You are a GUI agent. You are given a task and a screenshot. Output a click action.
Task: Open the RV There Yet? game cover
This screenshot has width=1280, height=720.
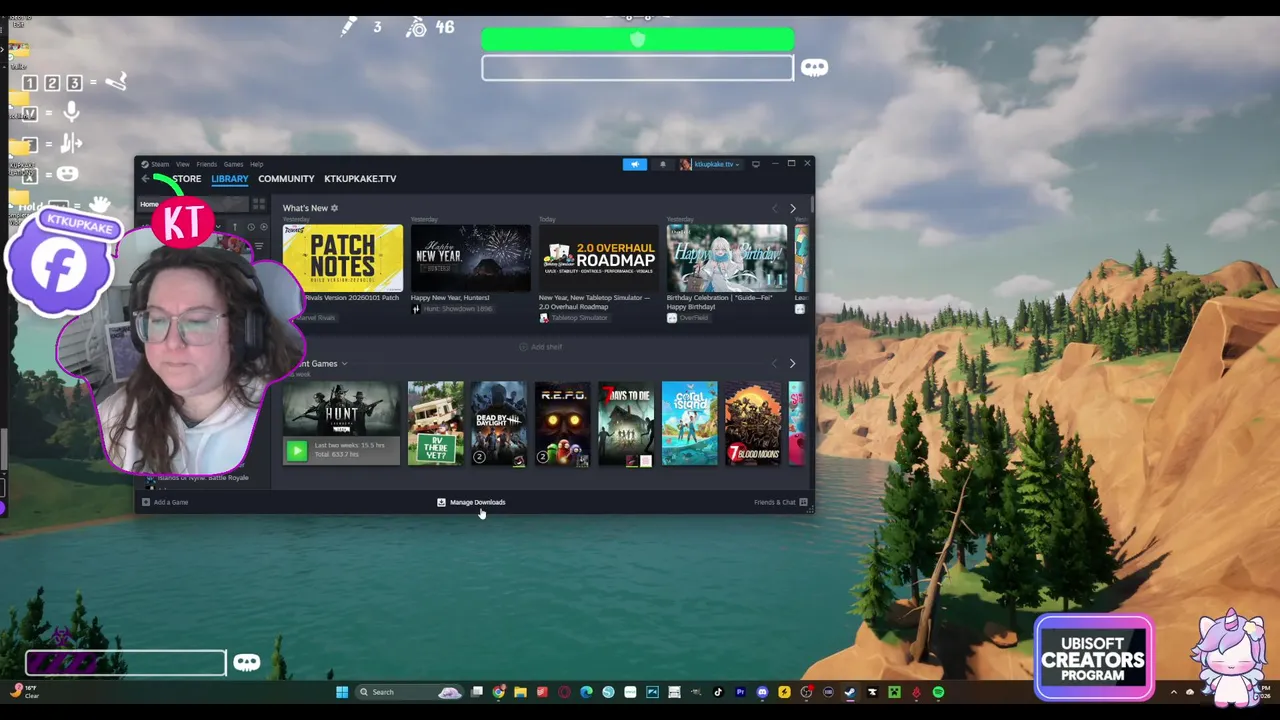pyautogui.click(x=435, y=424)
